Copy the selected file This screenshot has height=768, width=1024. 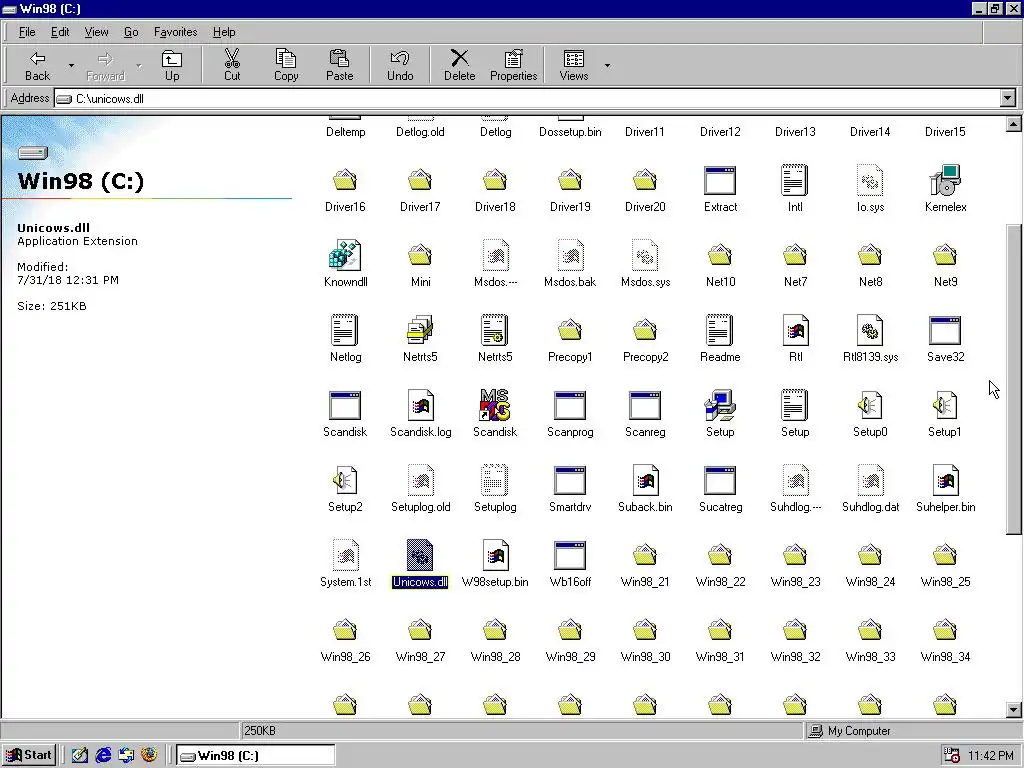point(285,65)
